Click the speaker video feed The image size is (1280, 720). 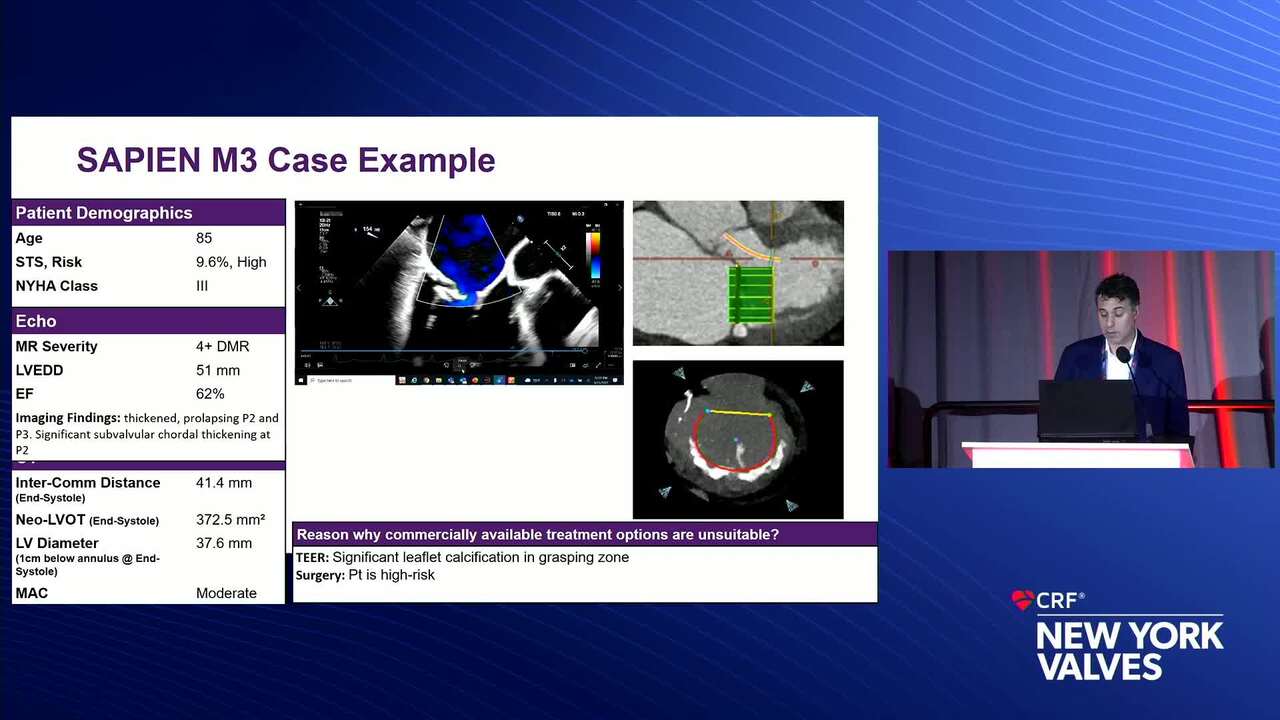tap(1081, 359)
